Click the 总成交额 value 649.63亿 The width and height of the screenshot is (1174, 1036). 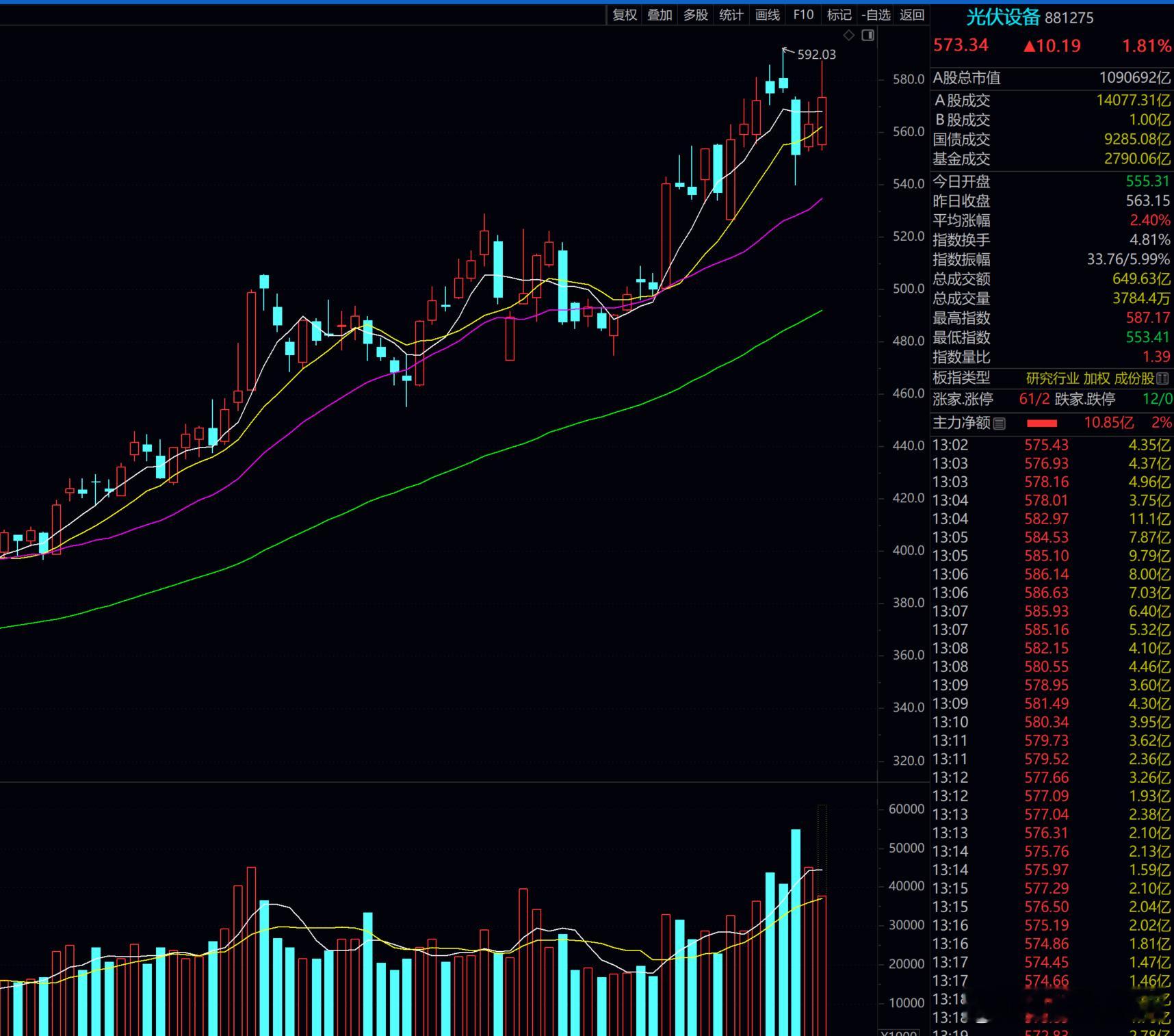tap(1141, 279)
